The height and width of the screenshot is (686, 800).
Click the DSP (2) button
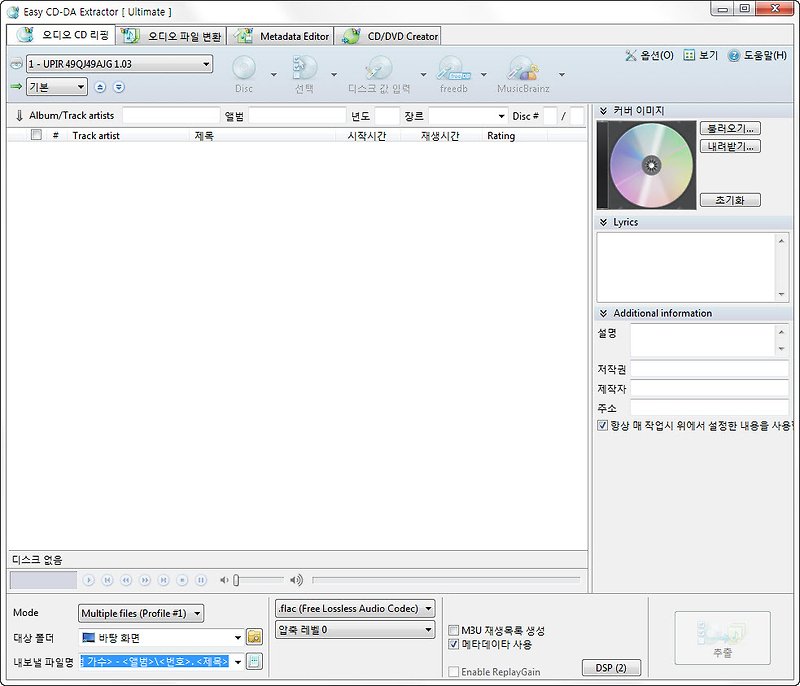pyautogui.click(x=611, y=669)
